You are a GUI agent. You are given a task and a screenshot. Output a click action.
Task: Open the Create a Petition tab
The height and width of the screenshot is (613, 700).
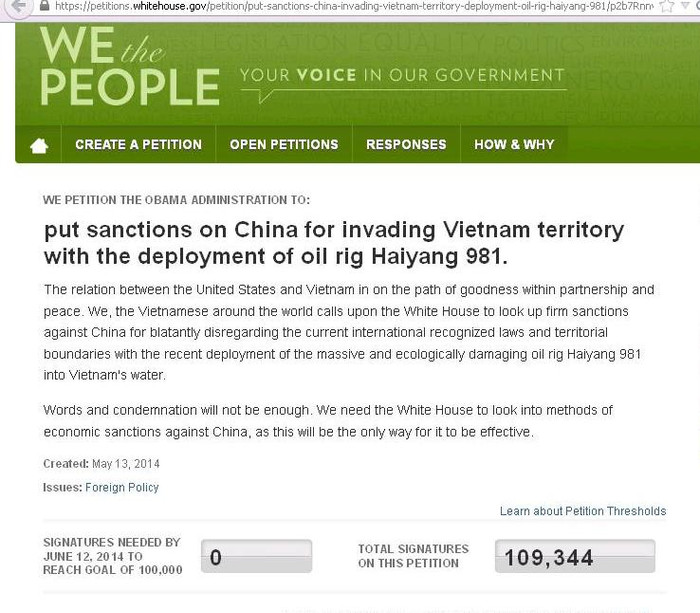(x=138, y=144)
